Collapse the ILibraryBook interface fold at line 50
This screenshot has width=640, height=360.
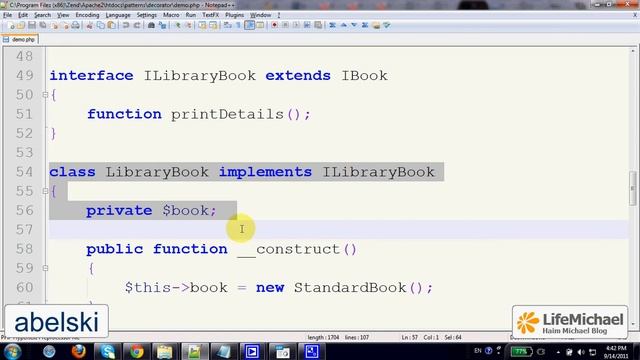pyautogui.click(x=45, y=95)
